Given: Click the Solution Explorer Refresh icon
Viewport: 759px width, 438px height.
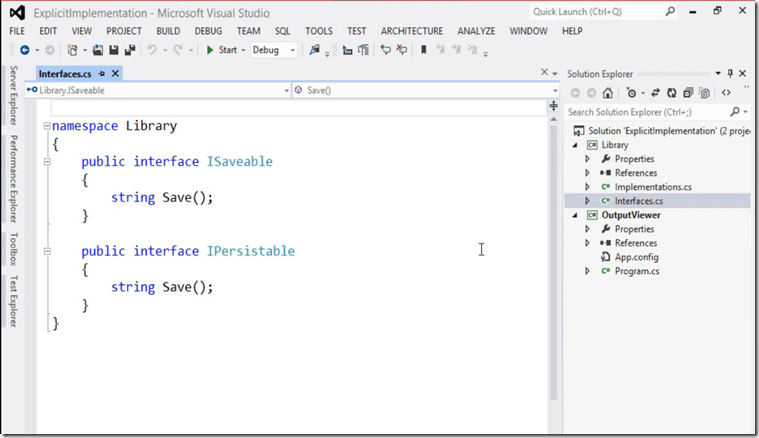Looking at the screenshot, I should 671,93.
